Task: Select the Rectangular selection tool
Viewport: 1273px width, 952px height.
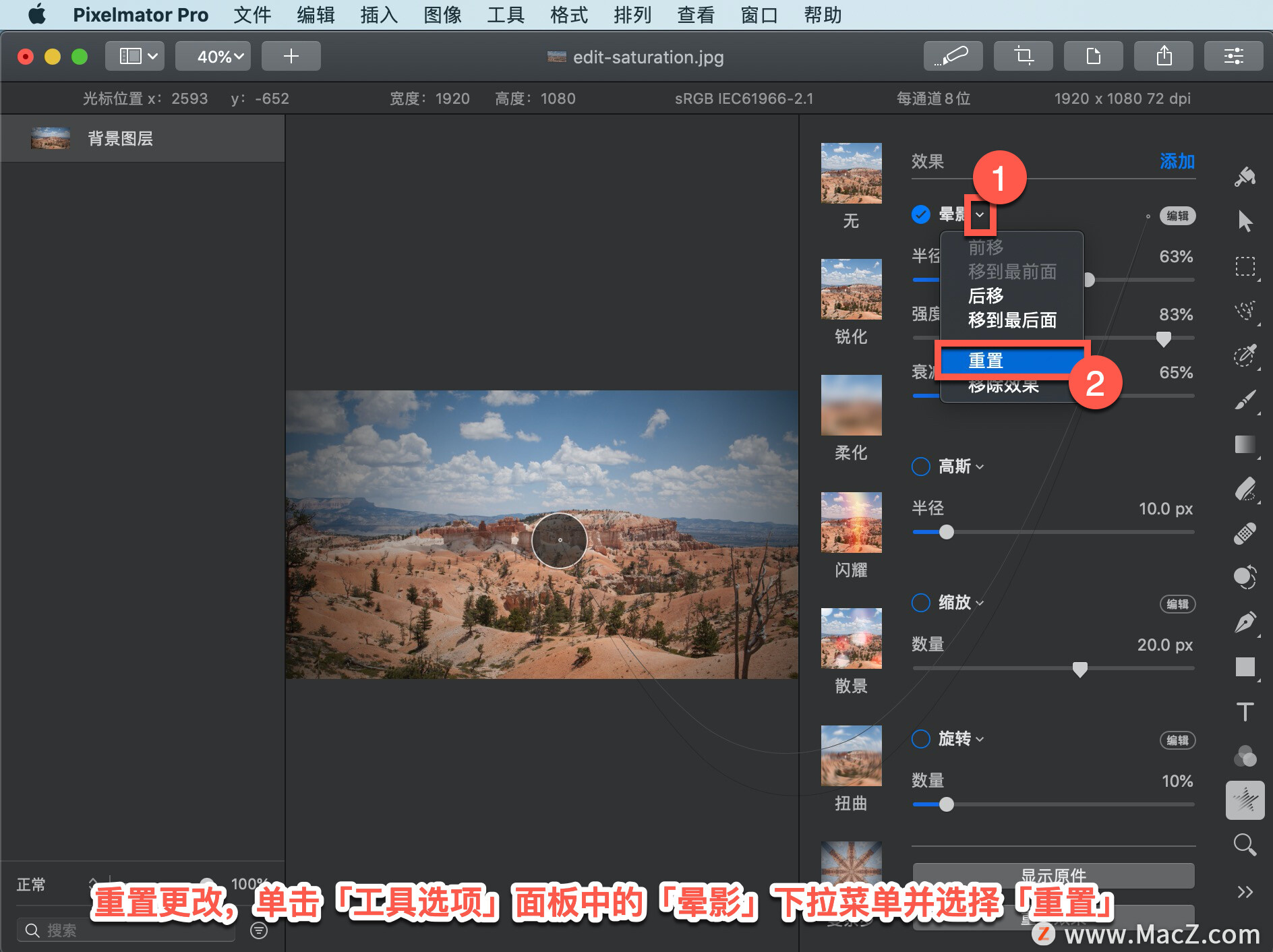Action: click(x=1245, y=266)
